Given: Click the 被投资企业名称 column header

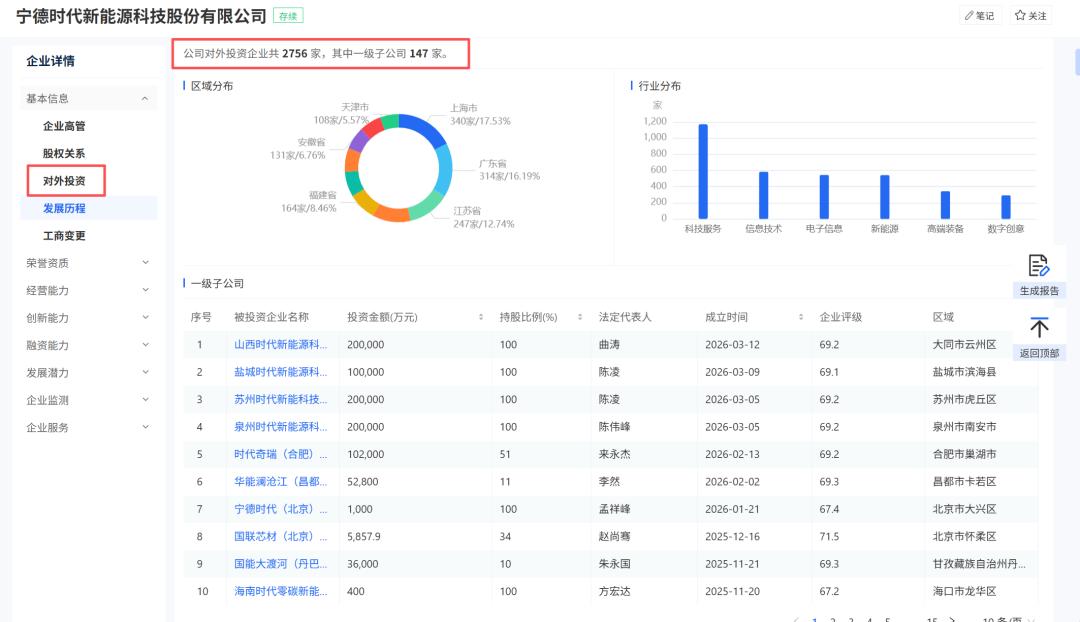Looking at the screenshot, I should [x=271, y=317].
